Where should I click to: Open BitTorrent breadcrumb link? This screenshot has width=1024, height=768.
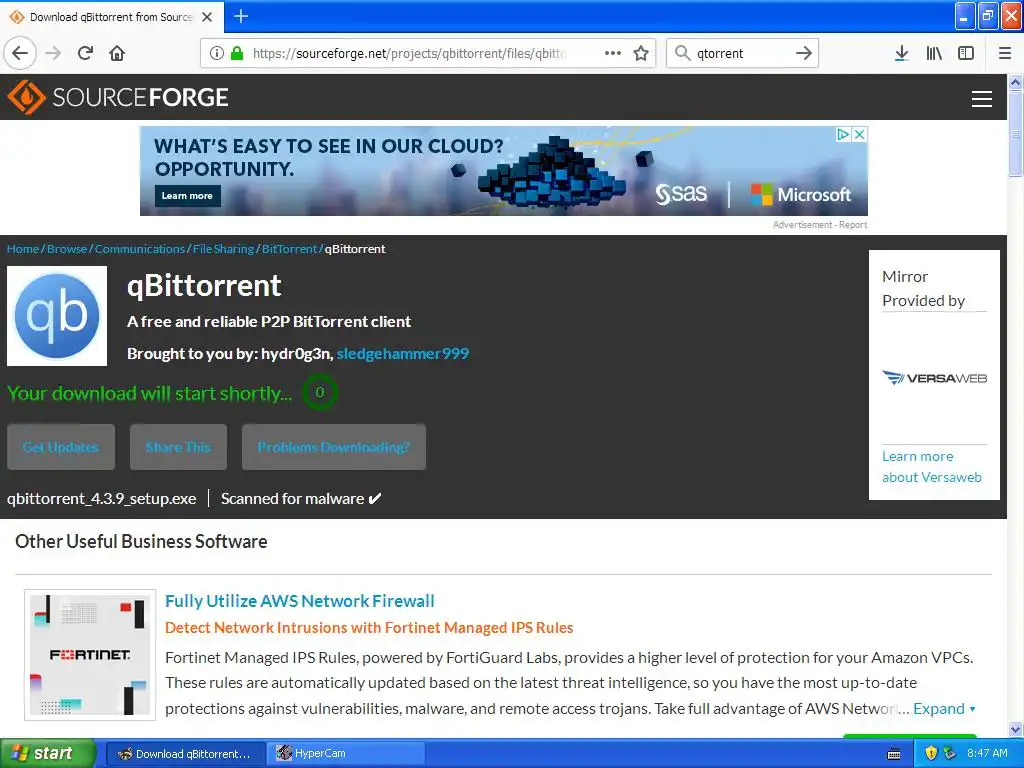tap(289, 249)
